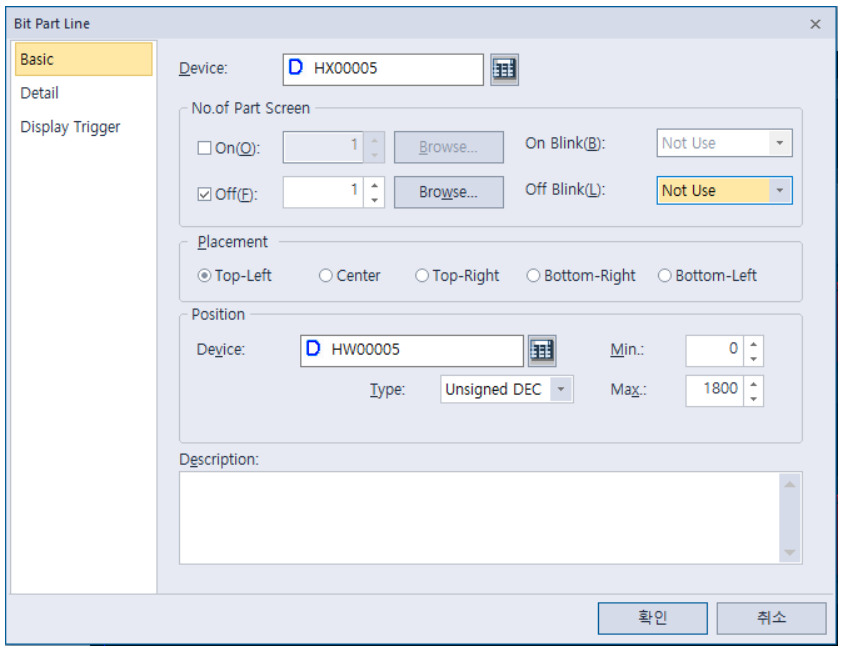Image resolution: width=842 pixels, height=652 pixels.
Task: Select Center placement option
Action: point(326,276)
